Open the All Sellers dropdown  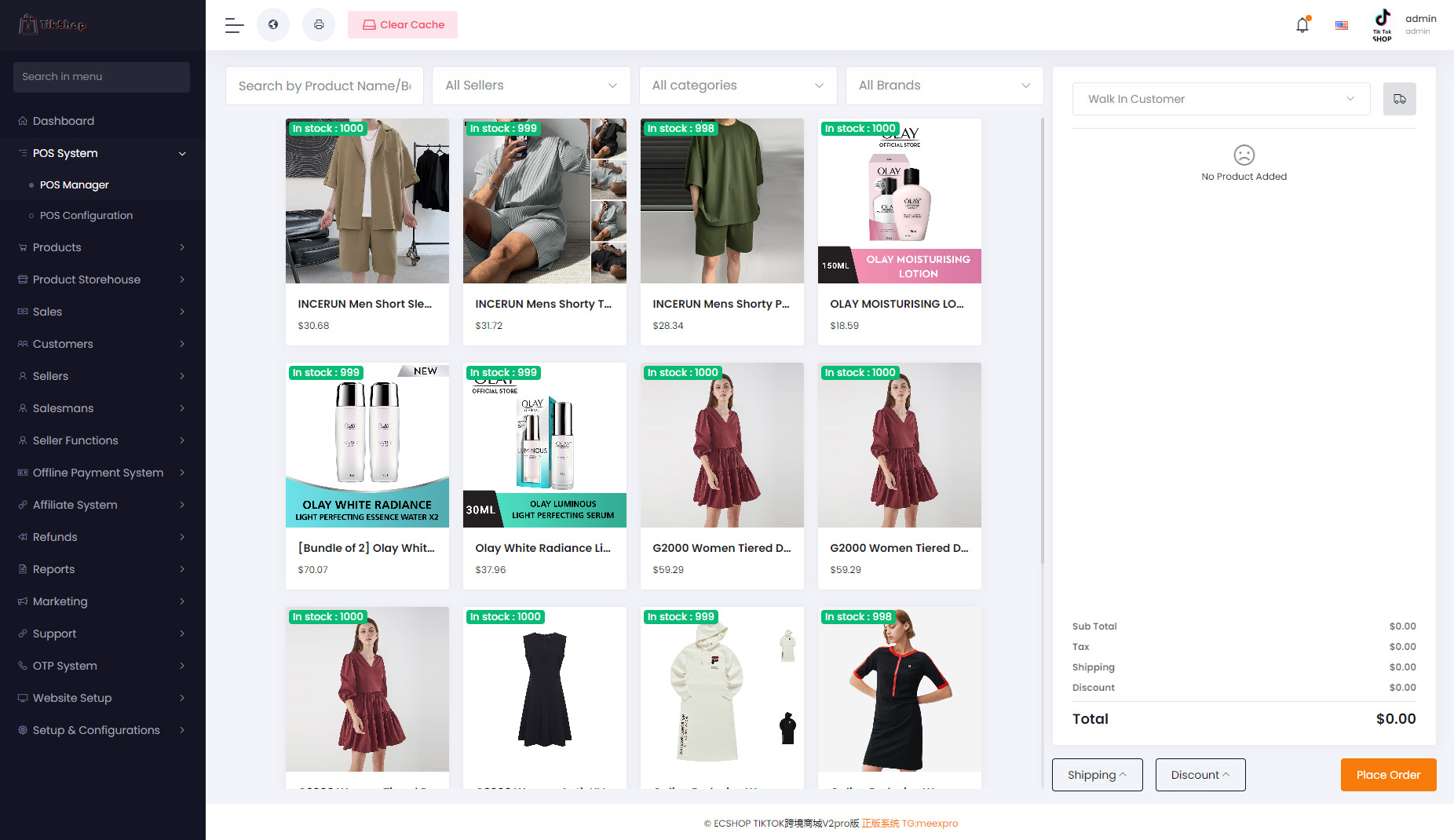[x=531, y=86]
